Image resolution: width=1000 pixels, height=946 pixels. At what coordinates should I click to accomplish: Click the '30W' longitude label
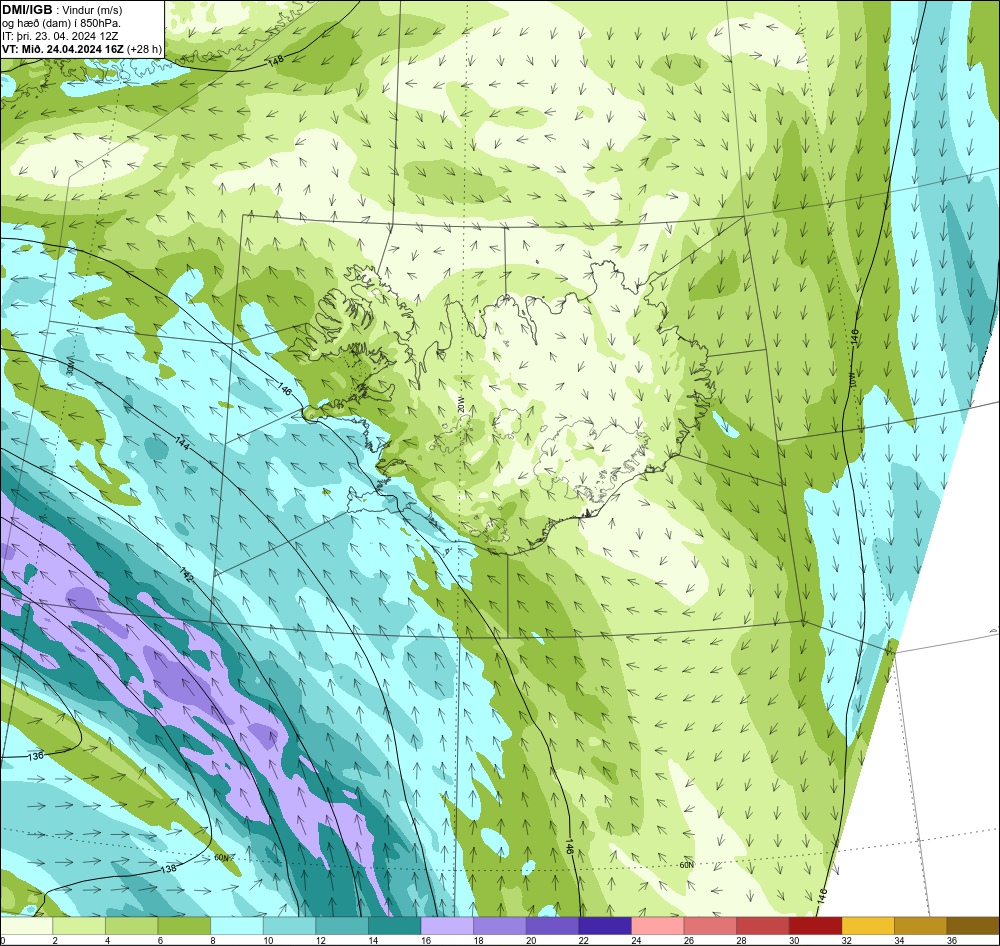click(x=70, y=367)
